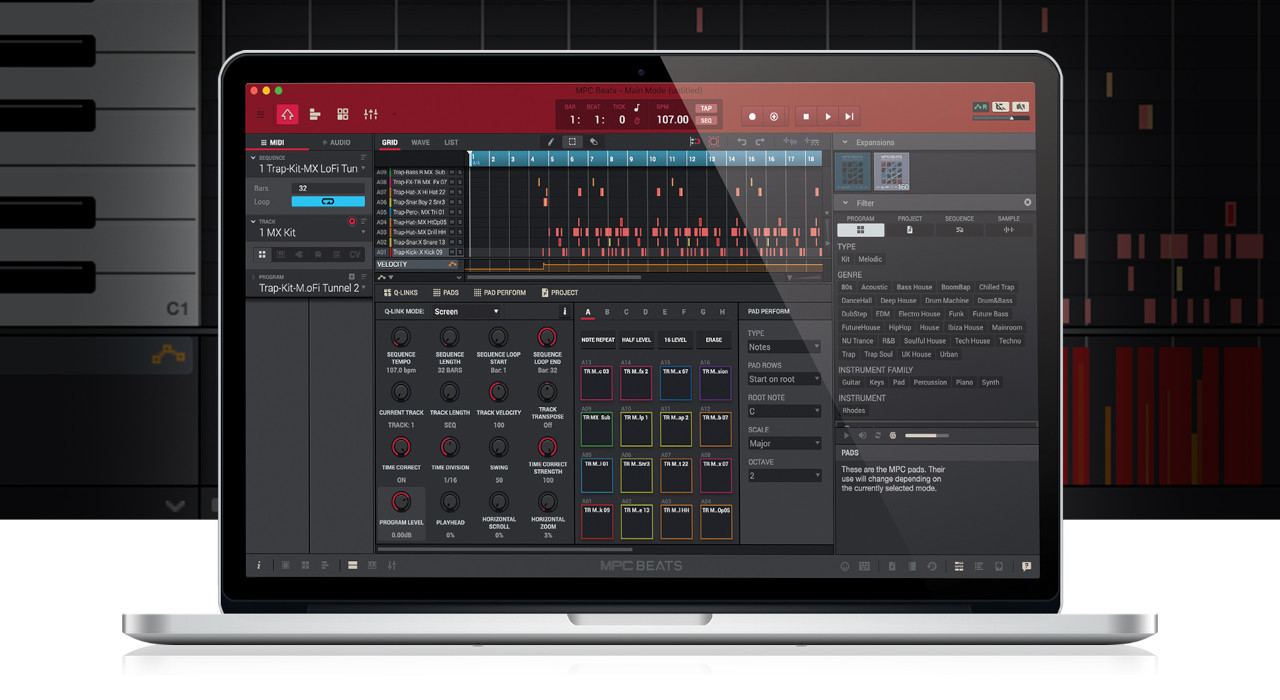
Task: Go to Main mode with the home icon
Action: point(287,115)
